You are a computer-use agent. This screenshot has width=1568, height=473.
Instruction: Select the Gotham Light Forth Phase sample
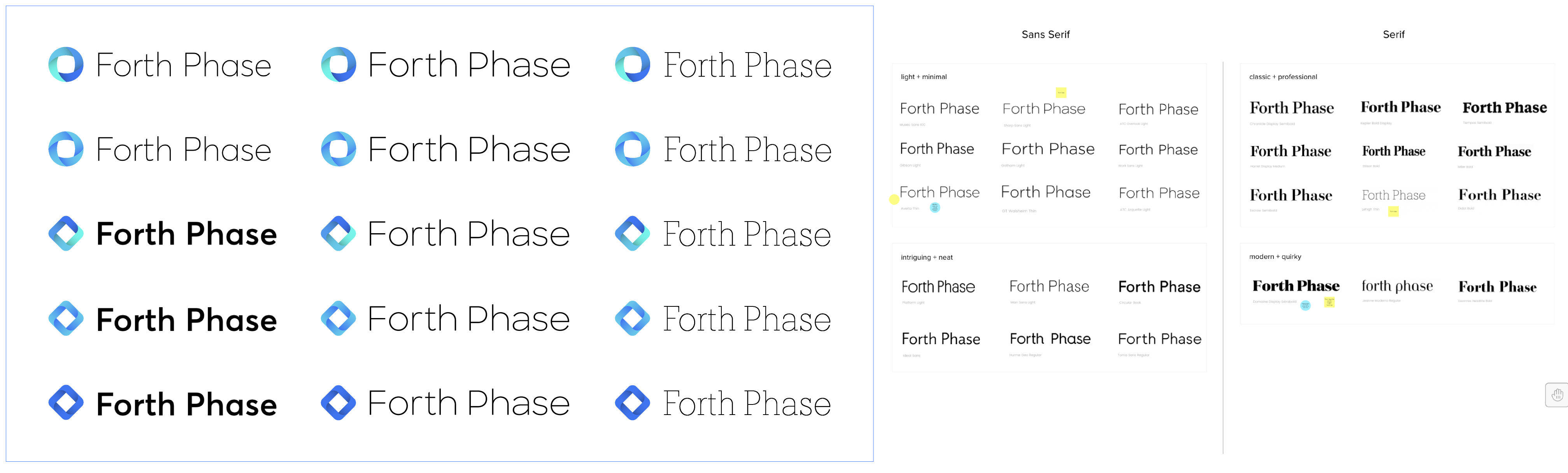point(1047,149)
